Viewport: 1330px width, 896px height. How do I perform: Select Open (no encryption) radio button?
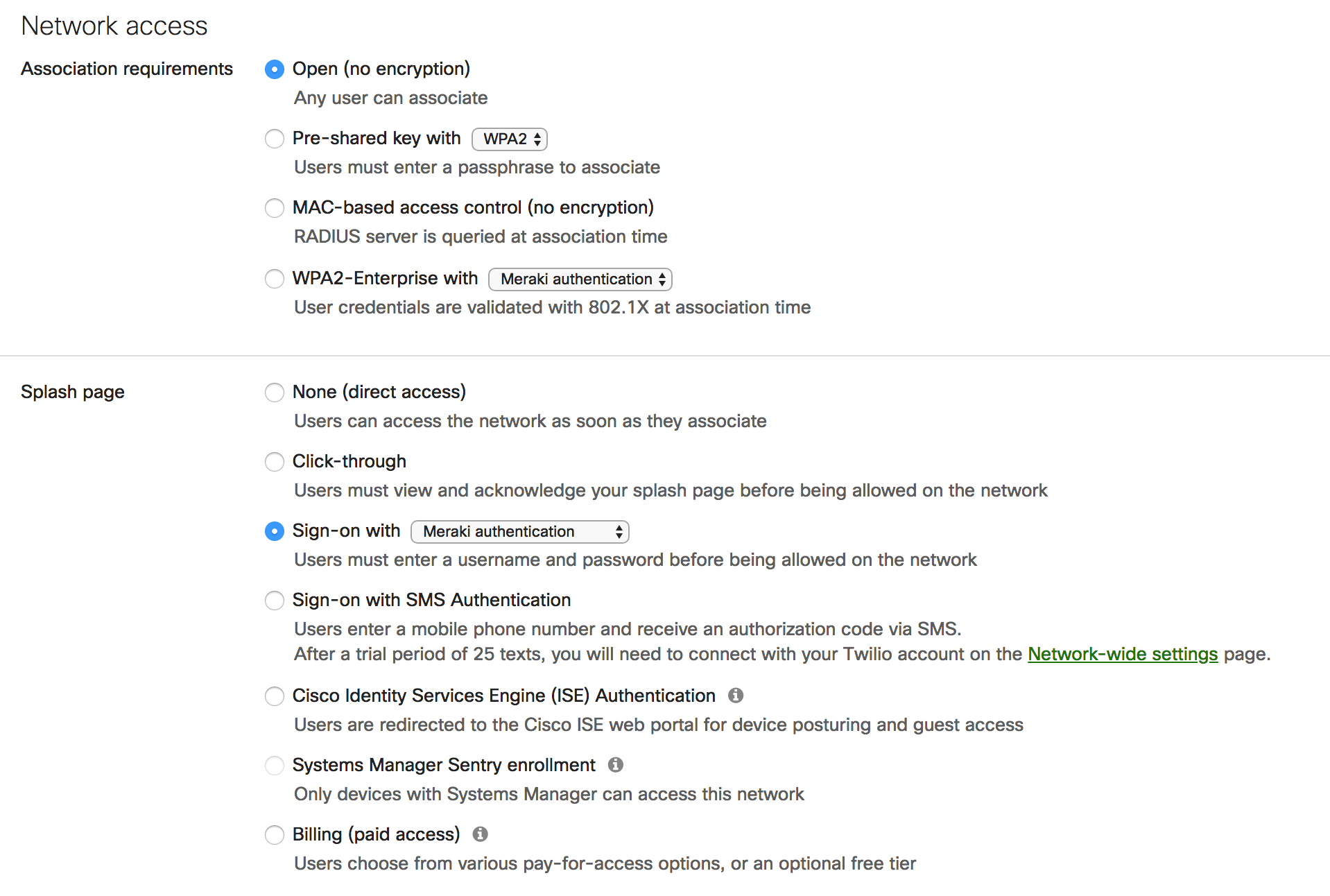coord(275,69)
